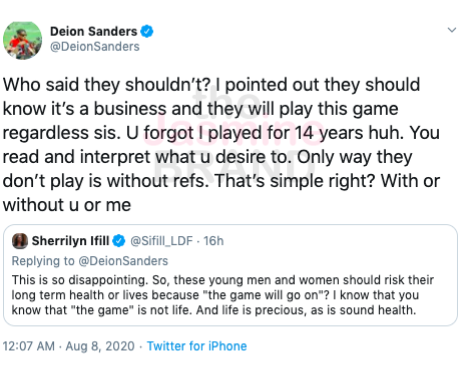466x368 pixels.
Task: Open Sherrilyn Ifill name in quoted tweet
Action: click(x=70, y=241)
